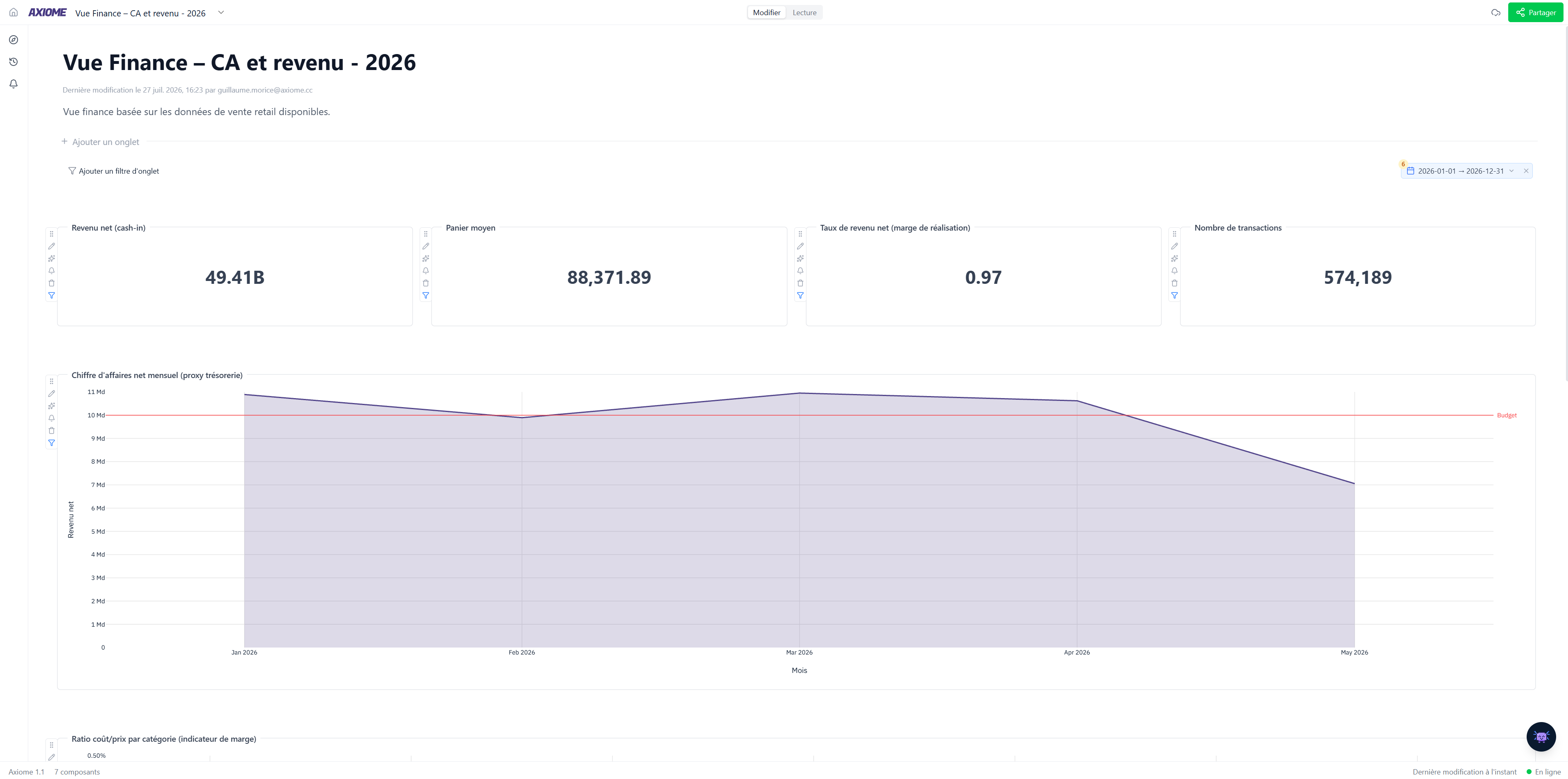Set alert bell on Nombre de transactions widget

point(1174,270)
